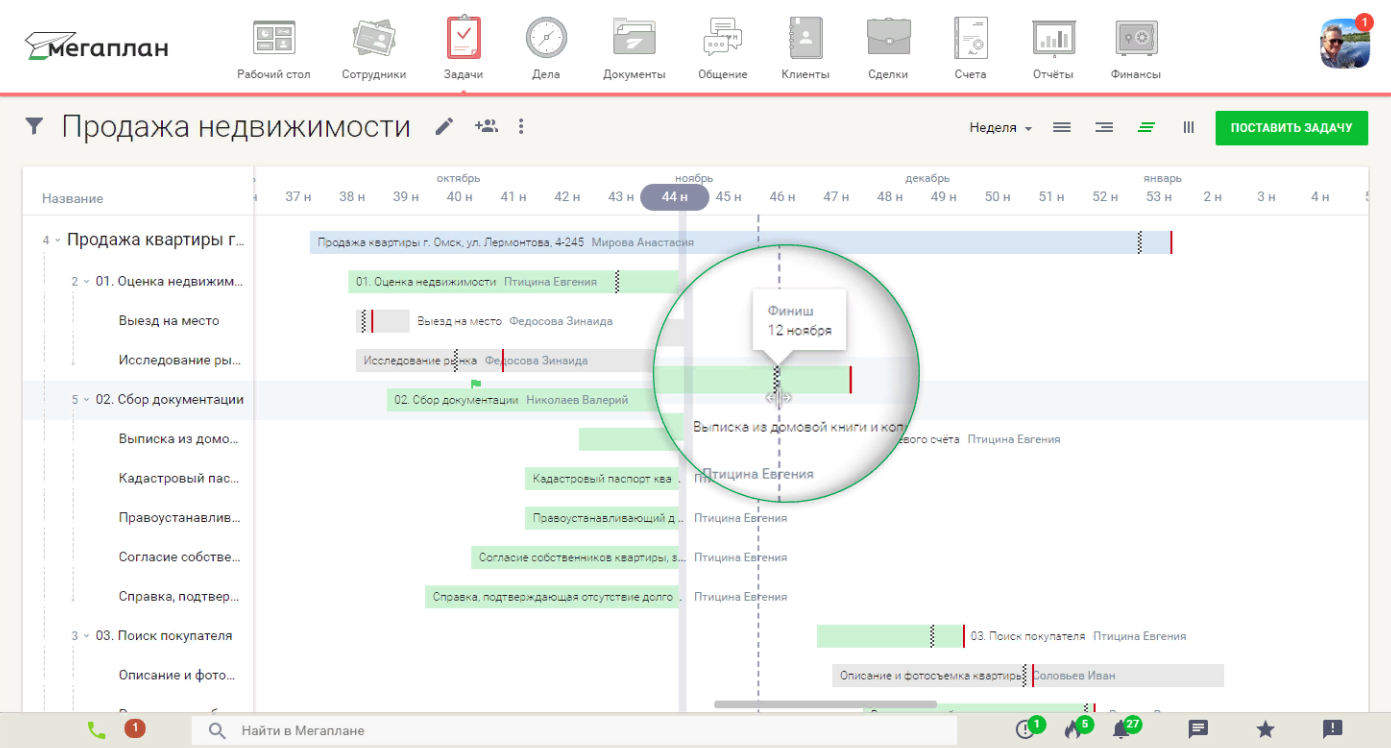Collapse the 01. Оценка недвижимости row
Image resolution: width=1391 pixels, height=748 pixels.
coord(86,282)
